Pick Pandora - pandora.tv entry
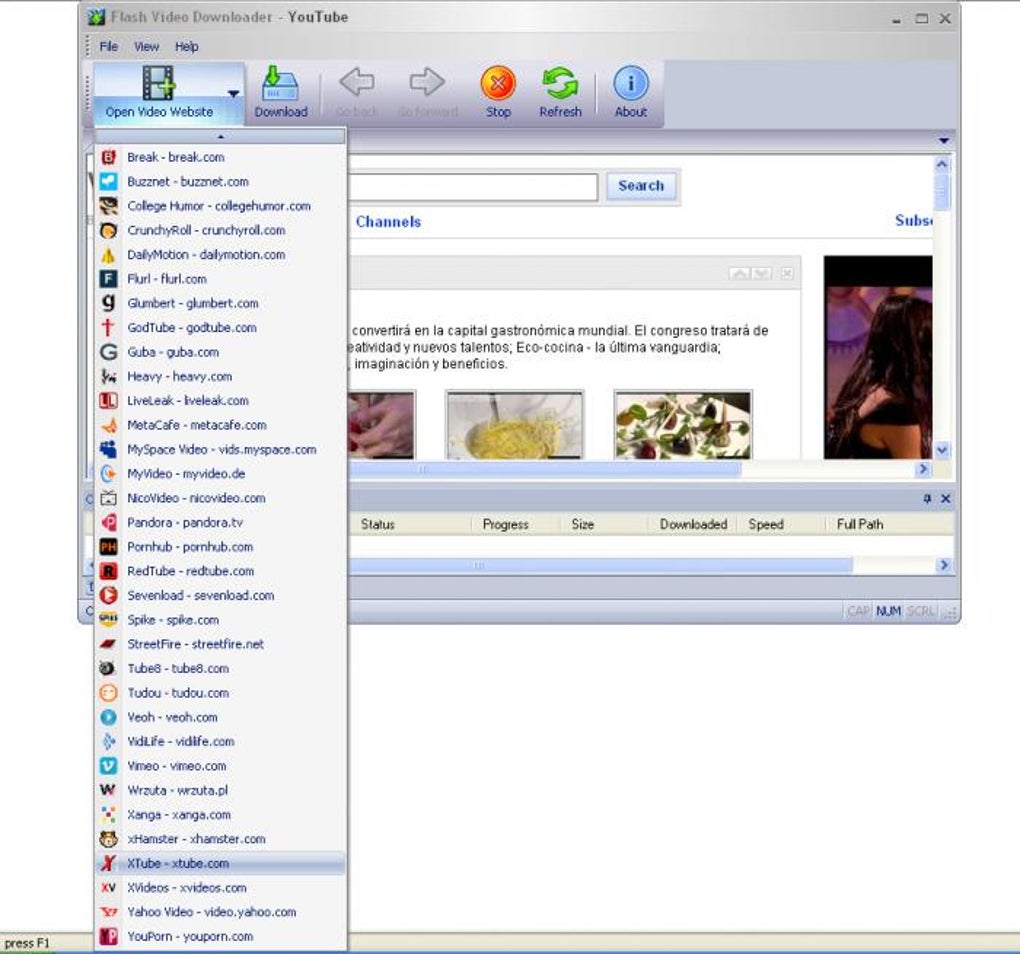This screenshot has height=954, width=1020. click(x=221, y=522)
